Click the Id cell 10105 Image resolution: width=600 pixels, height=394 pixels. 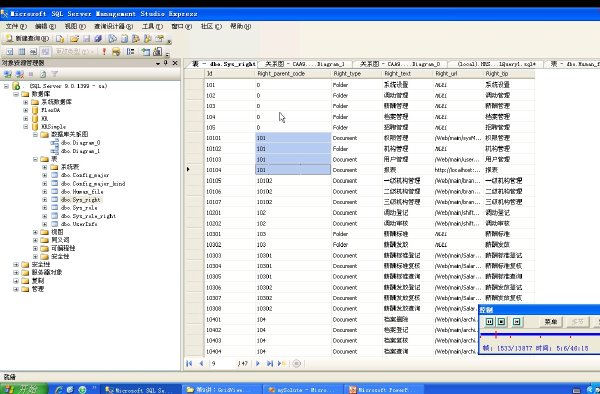[x=230, y=181]
